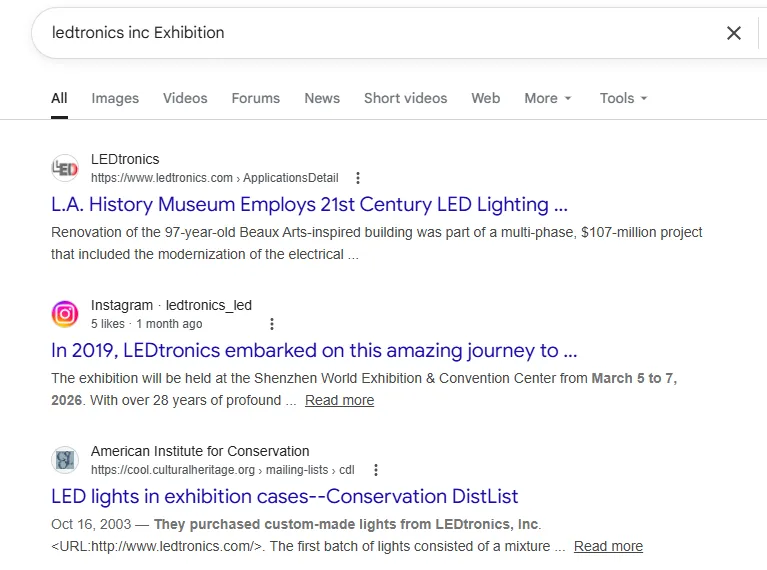Image resolution: width=767 pixels, height=570 pixels.
Task: Click the LEDtronics site favicon
Action: (x=65, y=168)
